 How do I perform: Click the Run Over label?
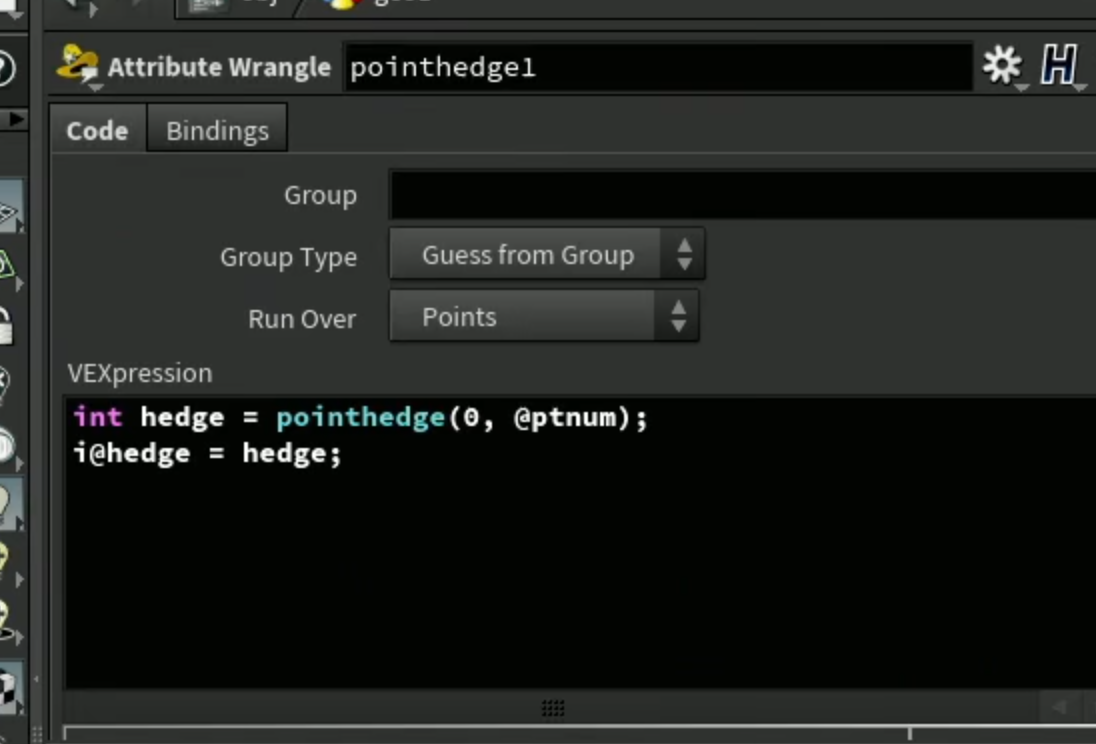302,319
